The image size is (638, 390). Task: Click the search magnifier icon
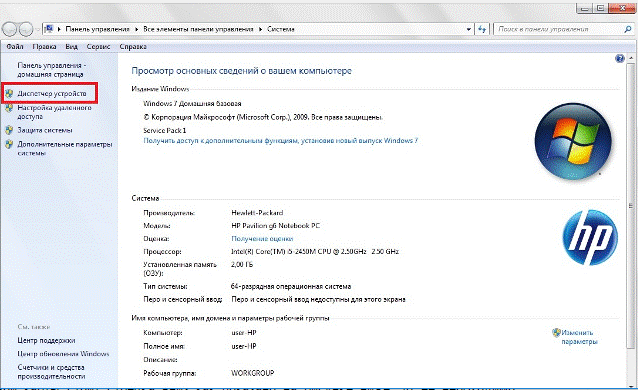(627, 29)
